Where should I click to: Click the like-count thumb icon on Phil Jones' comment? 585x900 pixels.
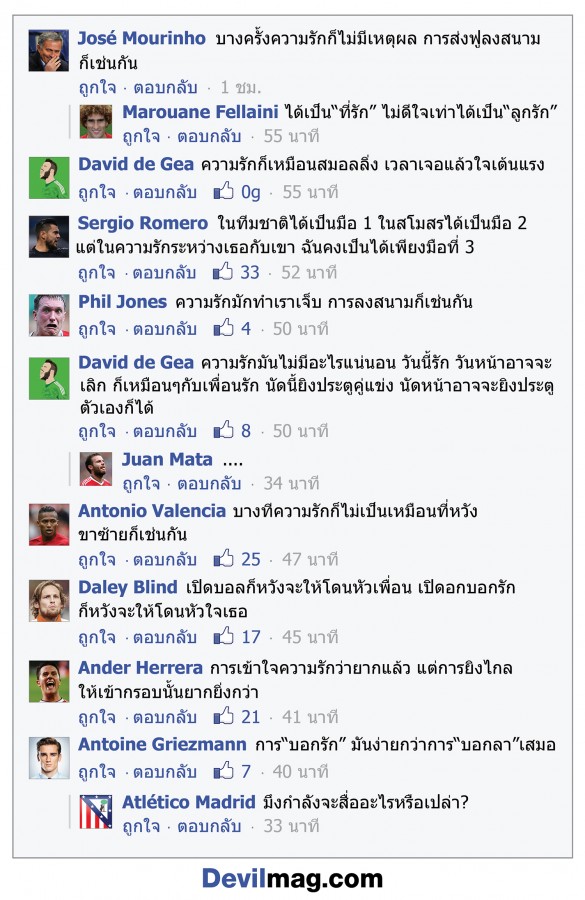tap(223, 327)
